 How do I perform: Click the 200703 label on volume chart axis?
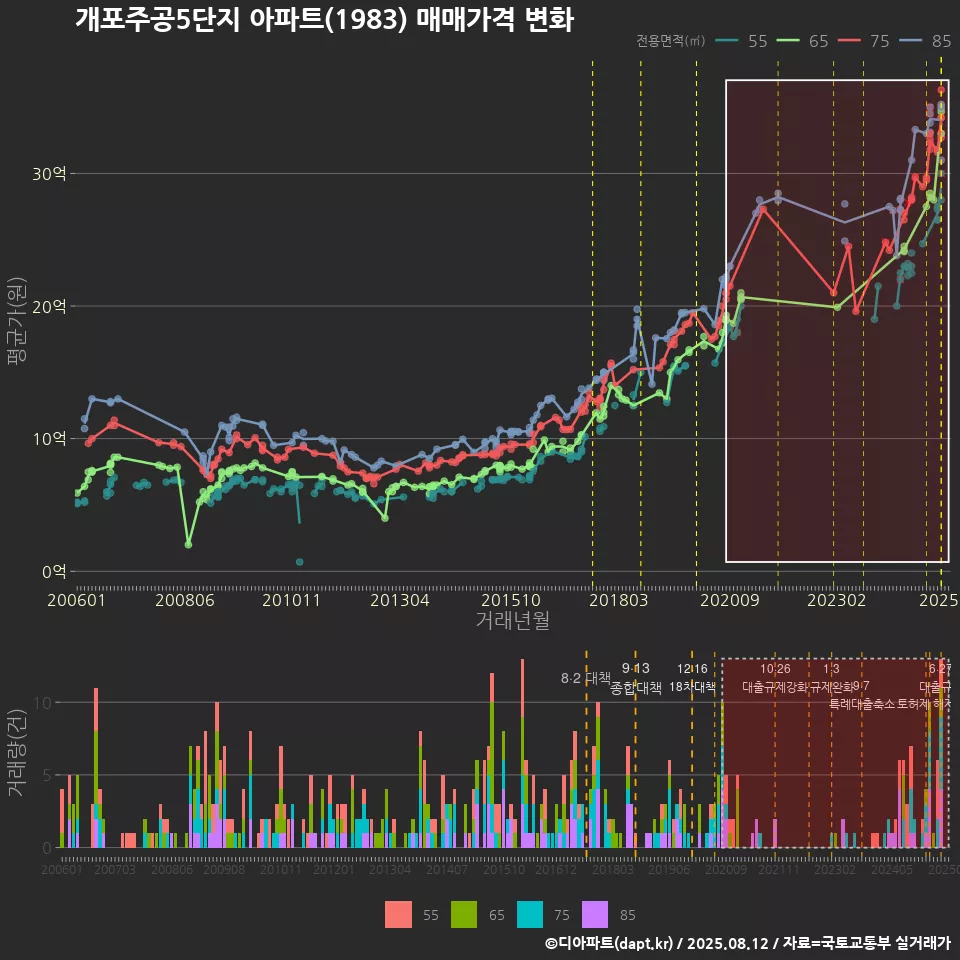pos(114,869)
